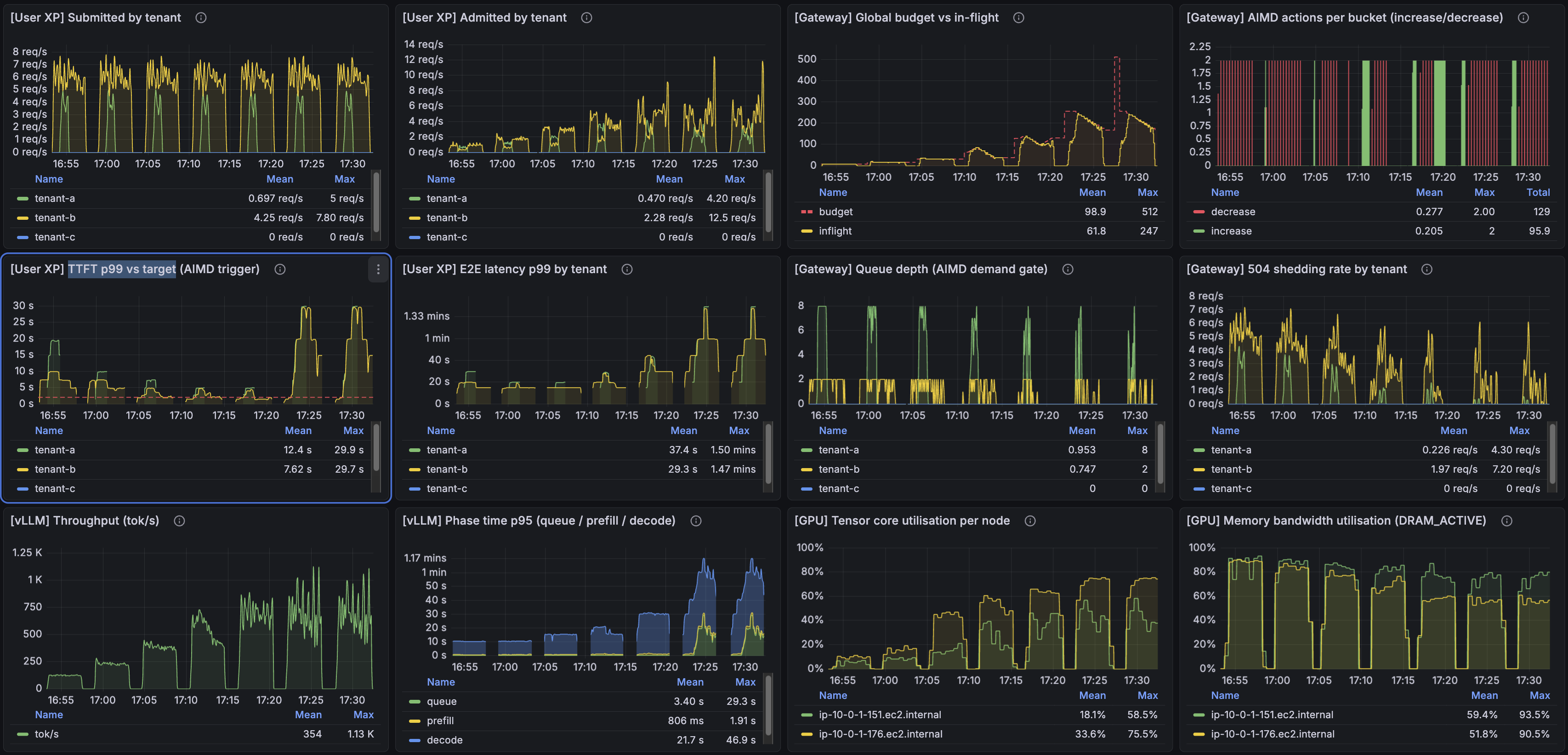The image size is (1568, 755).
Task: Click tenant-c label in E2E latency legend
Action: coord(447,489)
